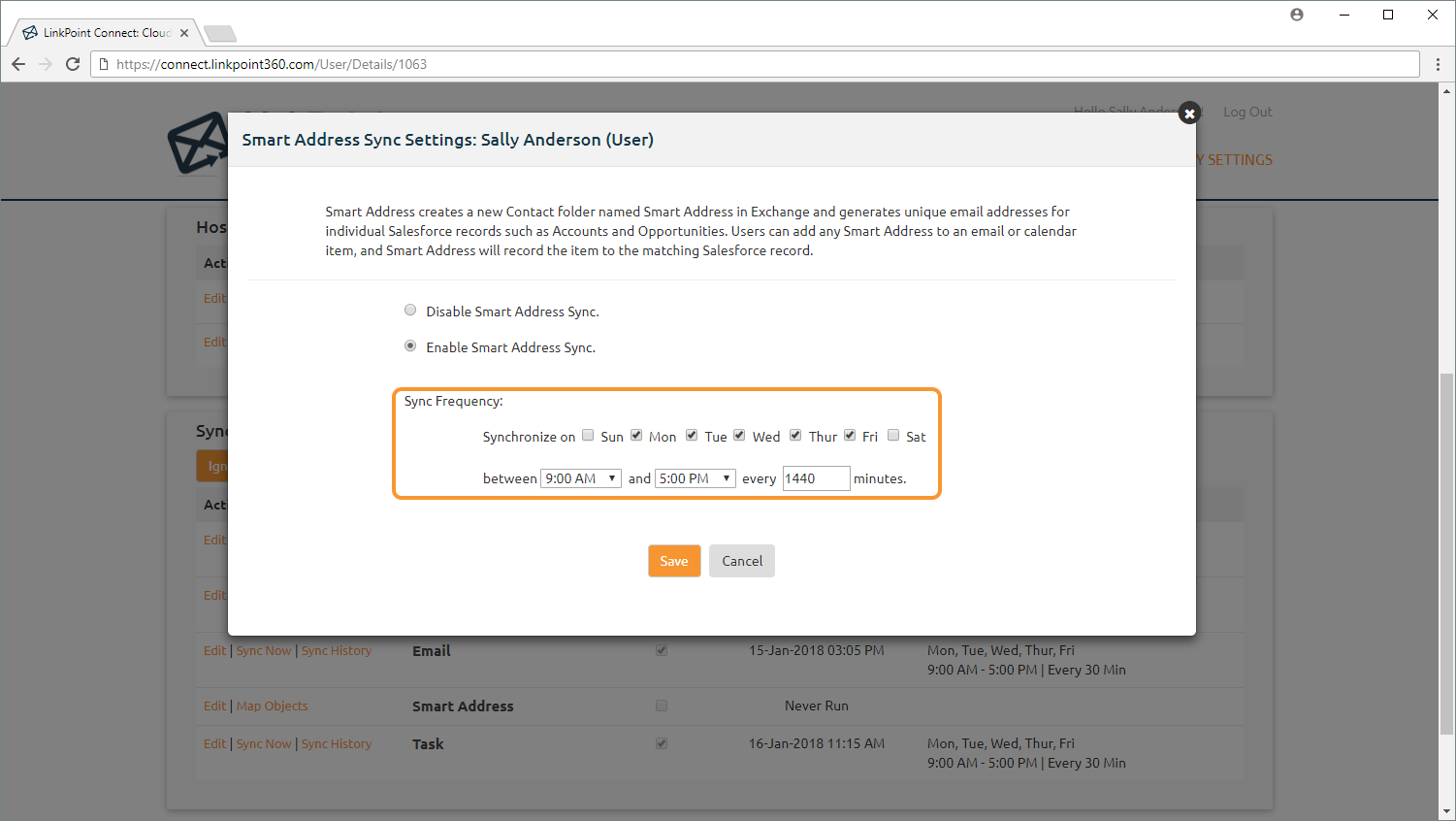1456x821 pixels.
Task: Click the vertical scrollbar thumb
Action: pos(1447,553)
